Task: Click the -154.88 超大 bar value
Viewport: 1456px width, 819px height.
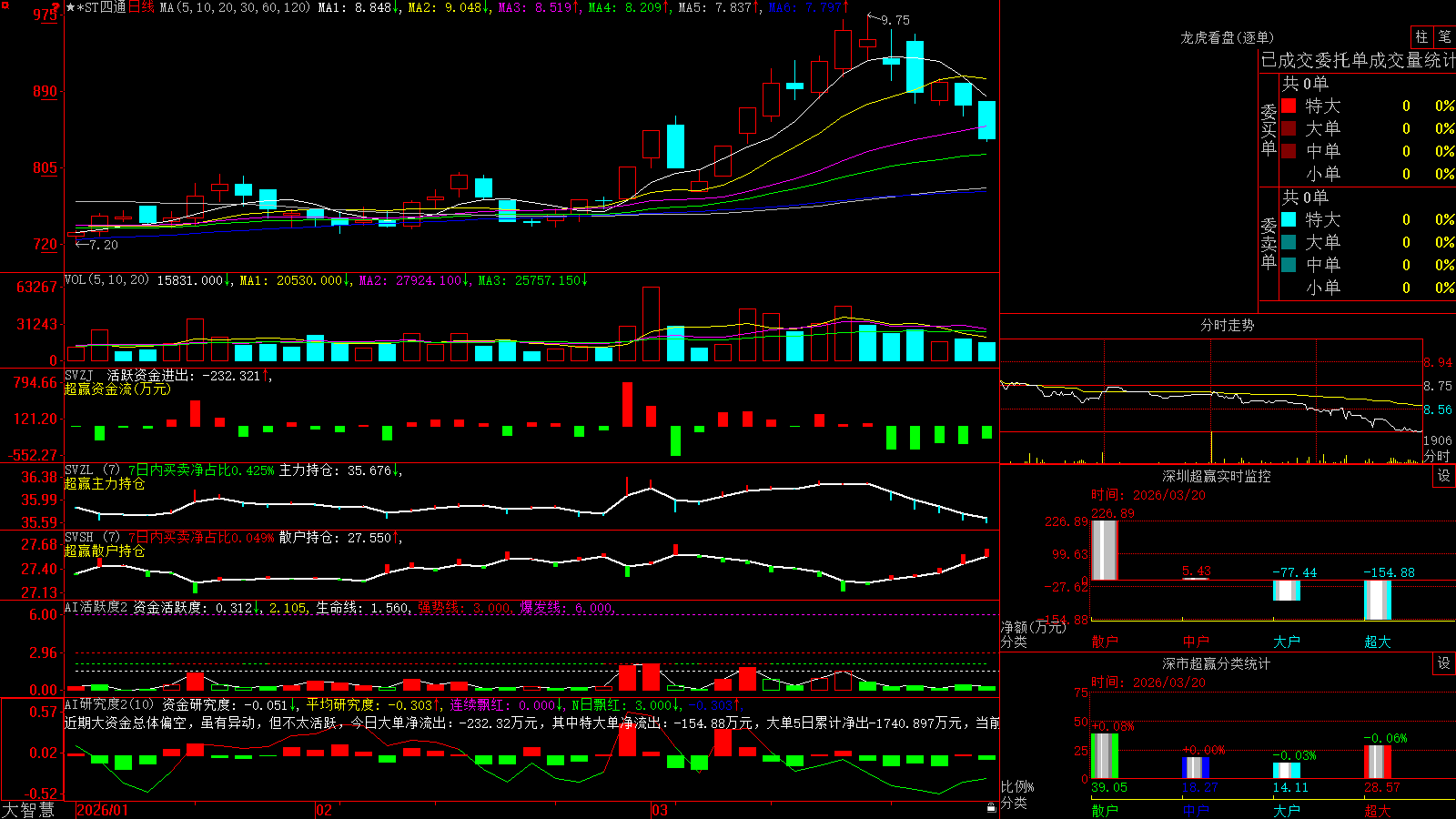Action: coord(1389,572)
